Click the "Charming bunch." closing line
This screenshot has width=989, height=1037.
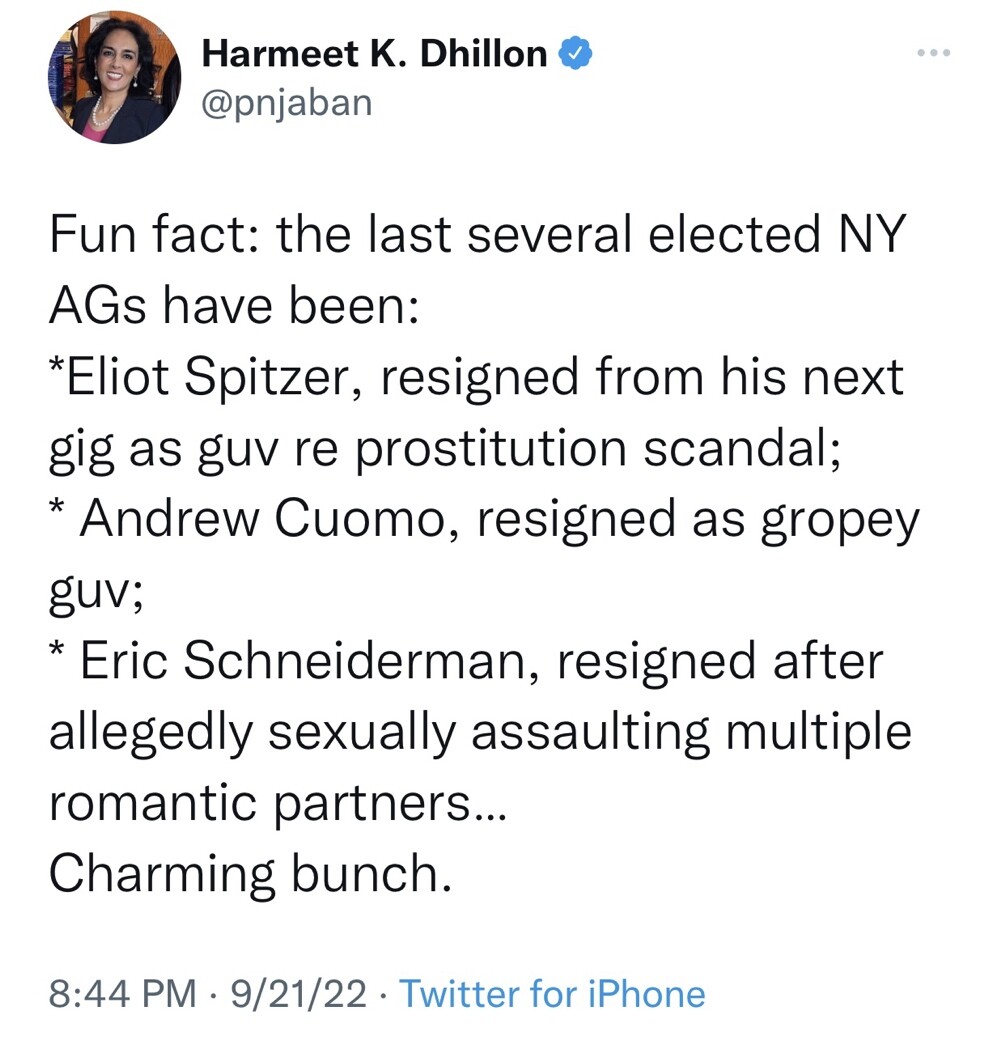coord(244,874)
